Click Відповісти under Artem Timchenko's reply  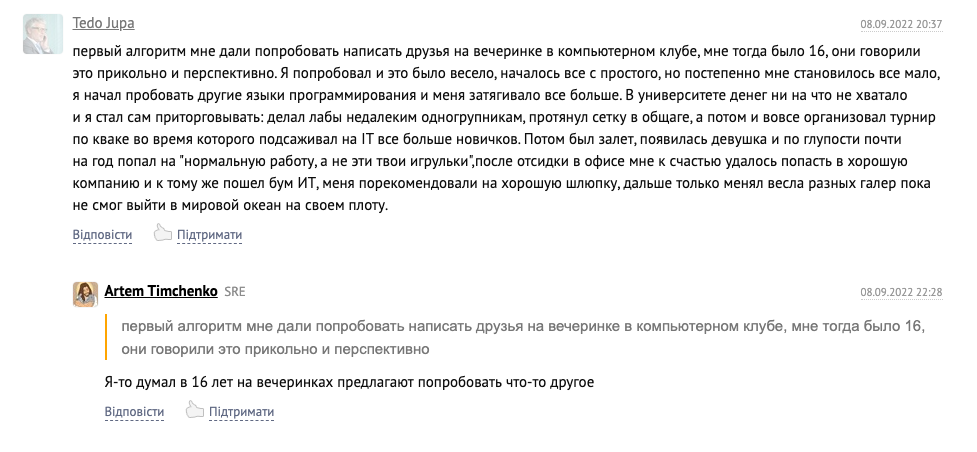click(134, 412)
